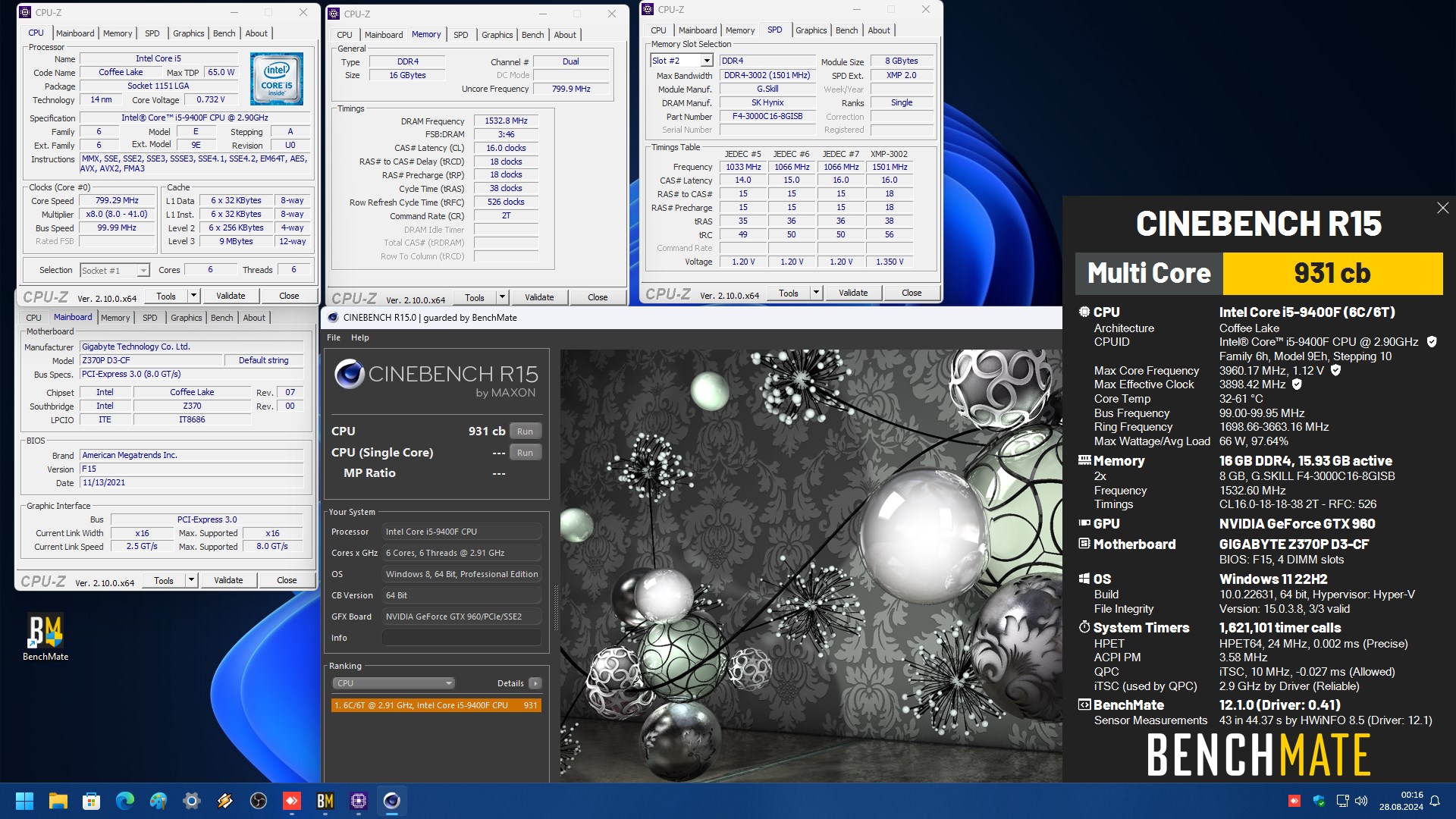The height and width of the screenshot is (819, 1456).
Task: Click the XMP-3002 column header in Timings Table
Action: (x=889, y=154)
